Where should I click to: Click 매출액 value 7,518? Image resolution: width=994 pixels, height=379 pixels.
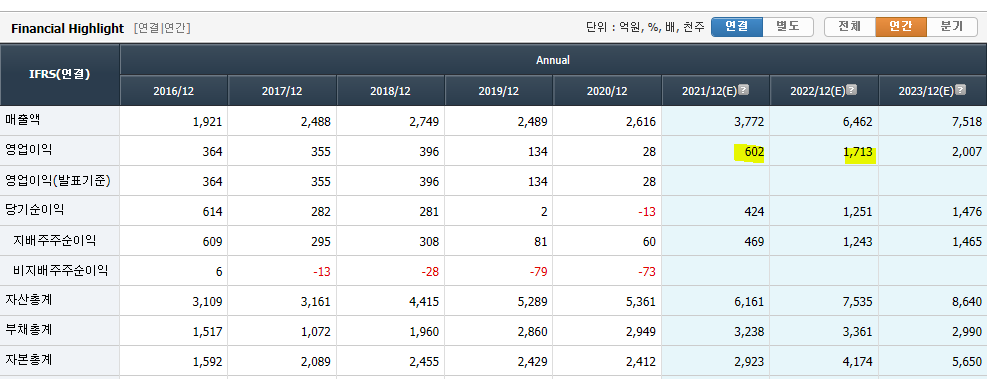(x=967, y=122)
